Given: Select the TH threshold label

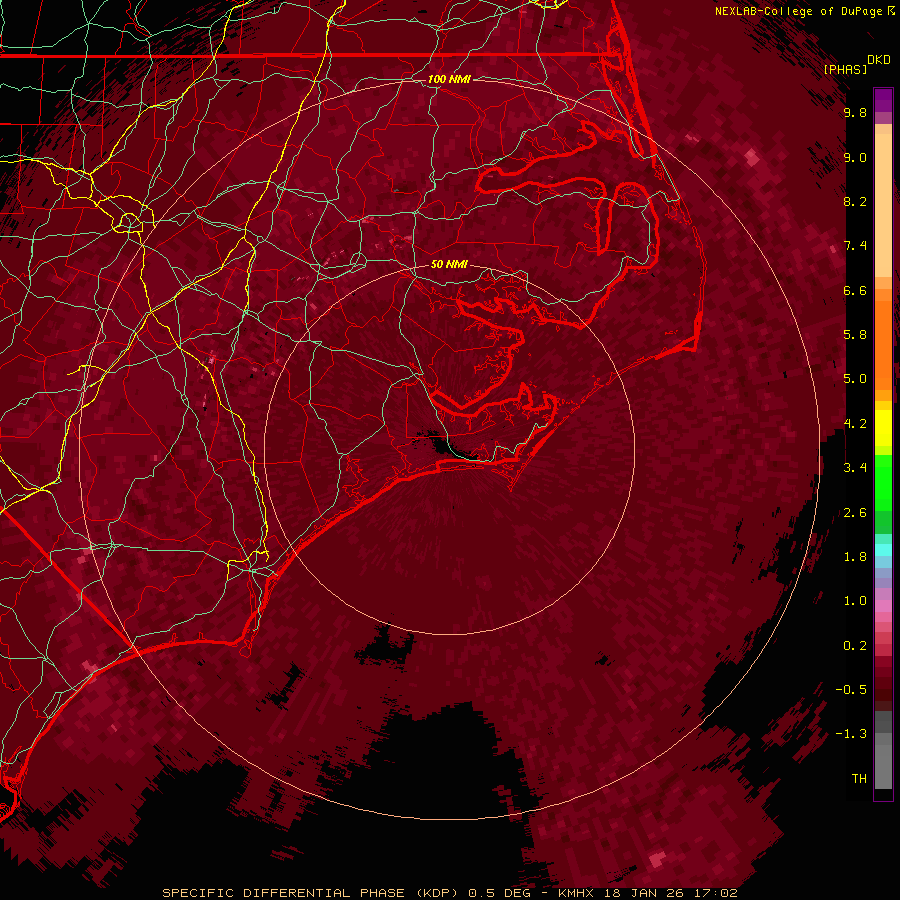Looking at the screenshot, I should click(x=859, y=779).
